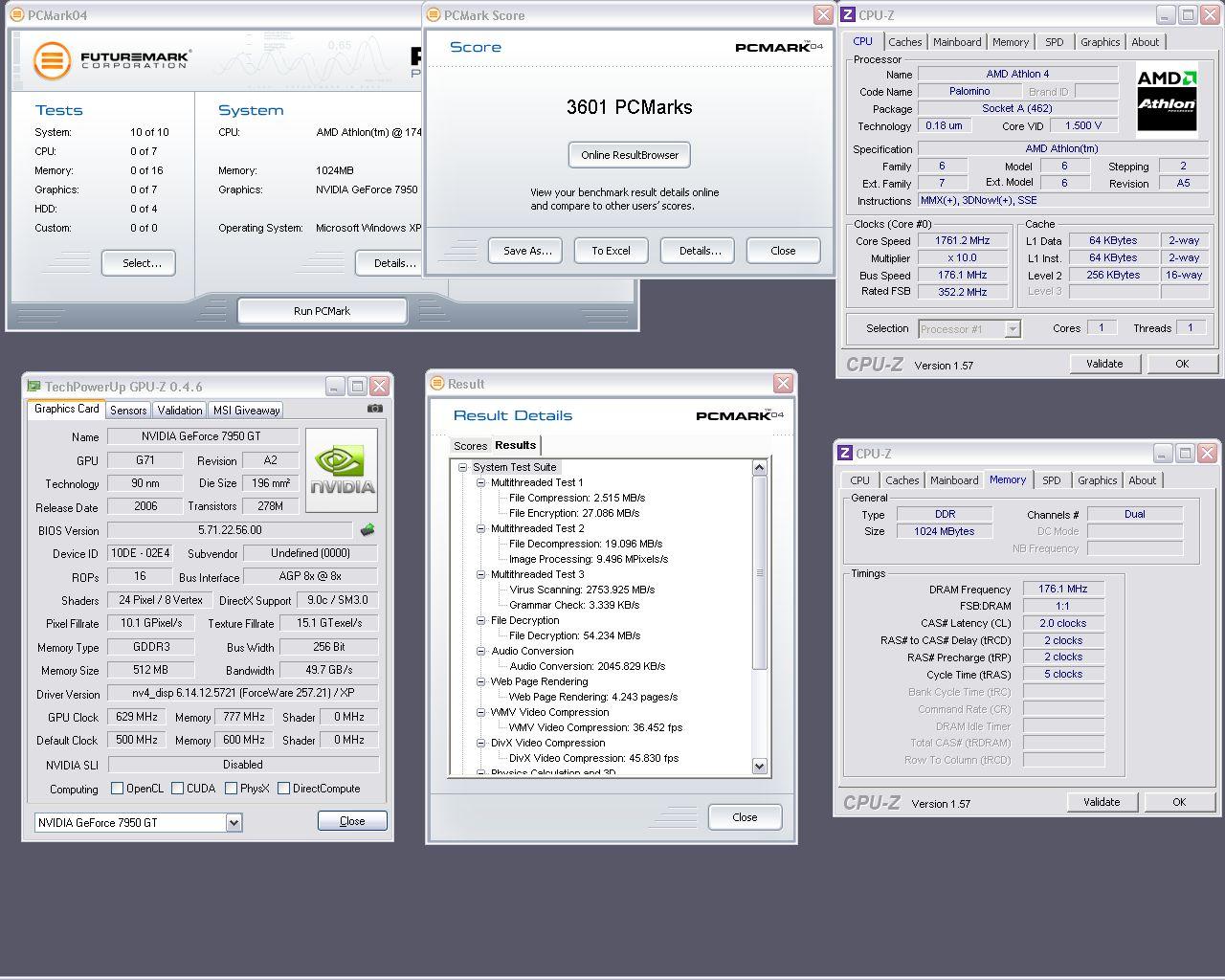Viewport: 1225px width, 980px height.
Task: Open the Validation tab in GPU-Z
Action: (180, 410)
